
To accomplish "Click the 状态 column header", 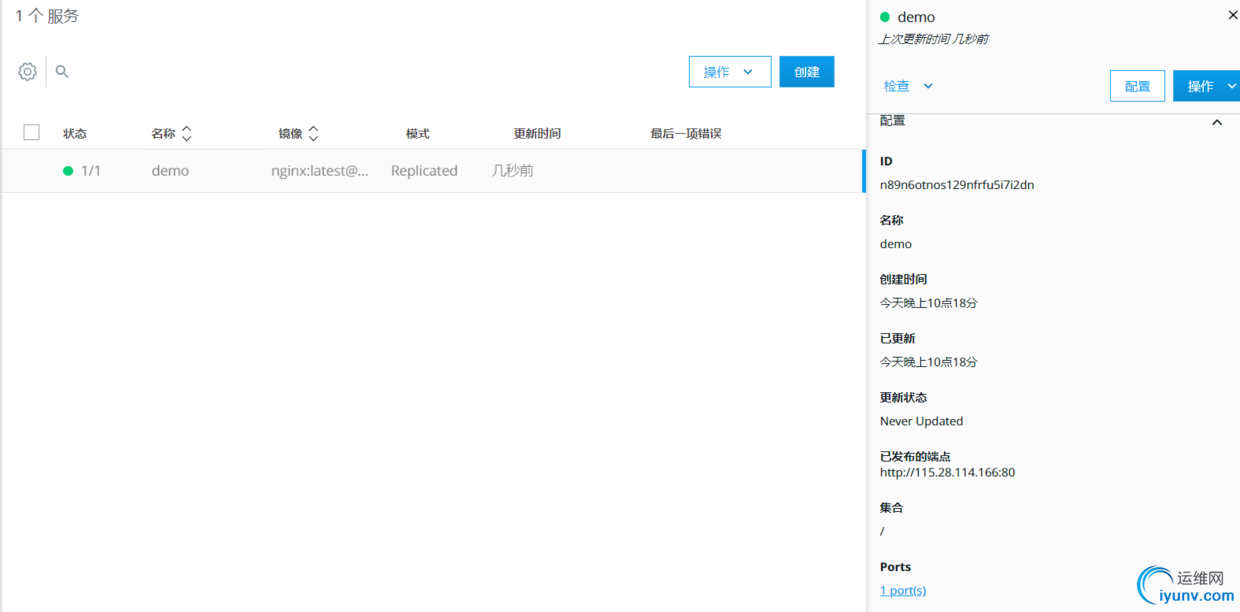I will (x=75, y=134).
